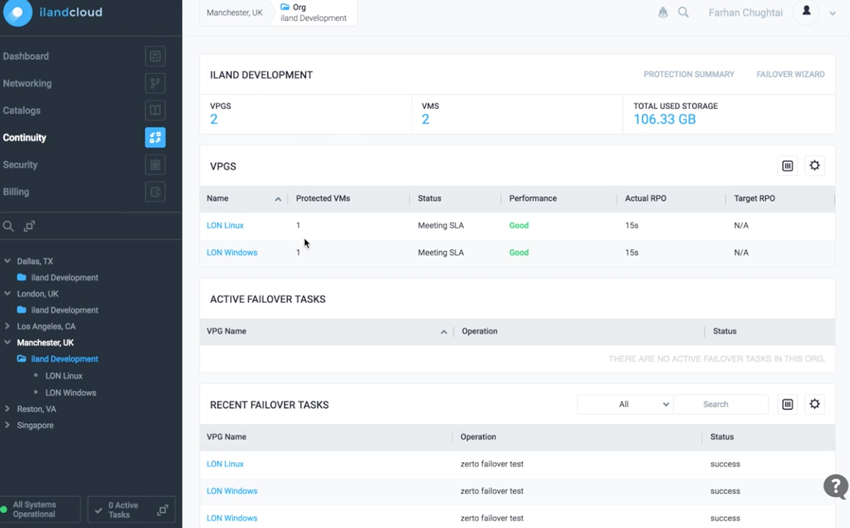Viewport: 850px width, 528px height.
Task: Open VPGS column chooser icon
Action: pos(788,166)
